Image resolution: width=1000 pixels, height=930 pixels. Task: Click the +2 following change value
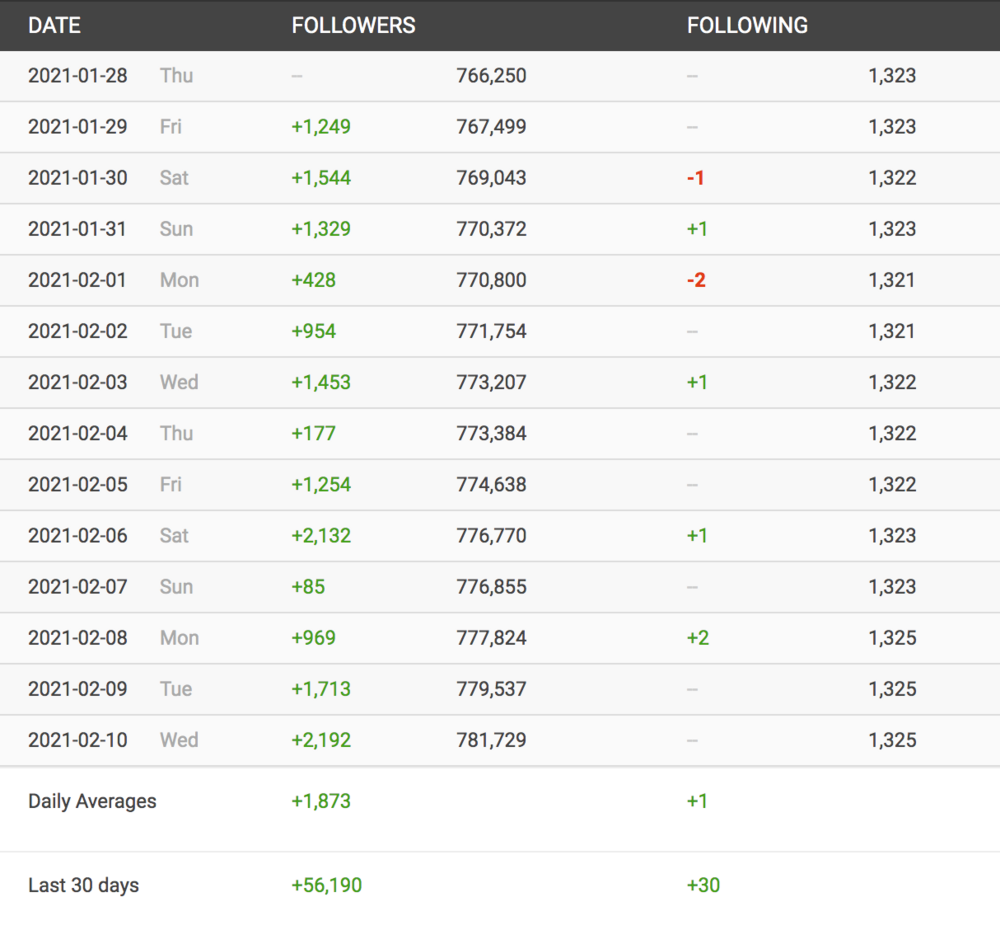point(698,637)
